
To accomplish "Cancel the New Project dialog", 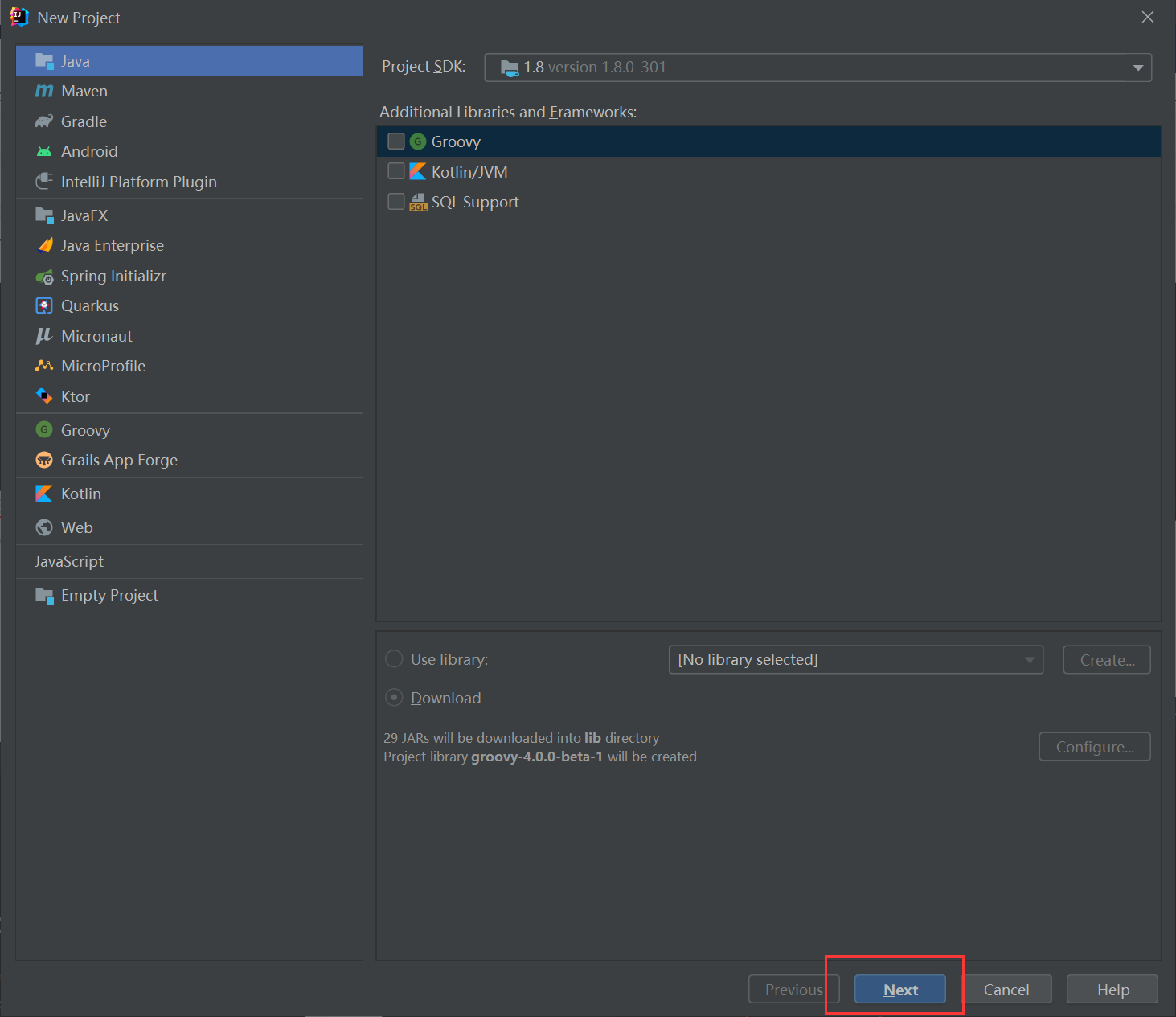I will point(1006,990).
